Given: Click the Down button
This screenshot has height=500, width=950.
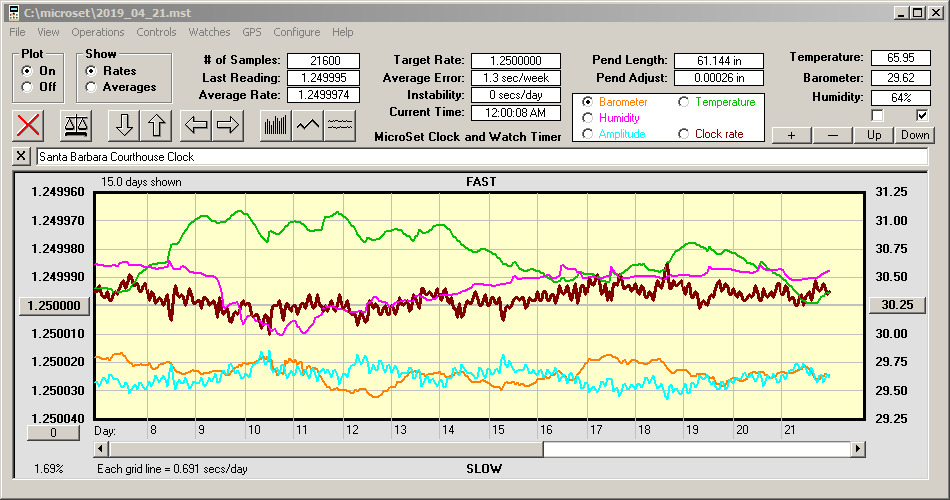Looking at the screenshot, I should (x=915, y=135).
